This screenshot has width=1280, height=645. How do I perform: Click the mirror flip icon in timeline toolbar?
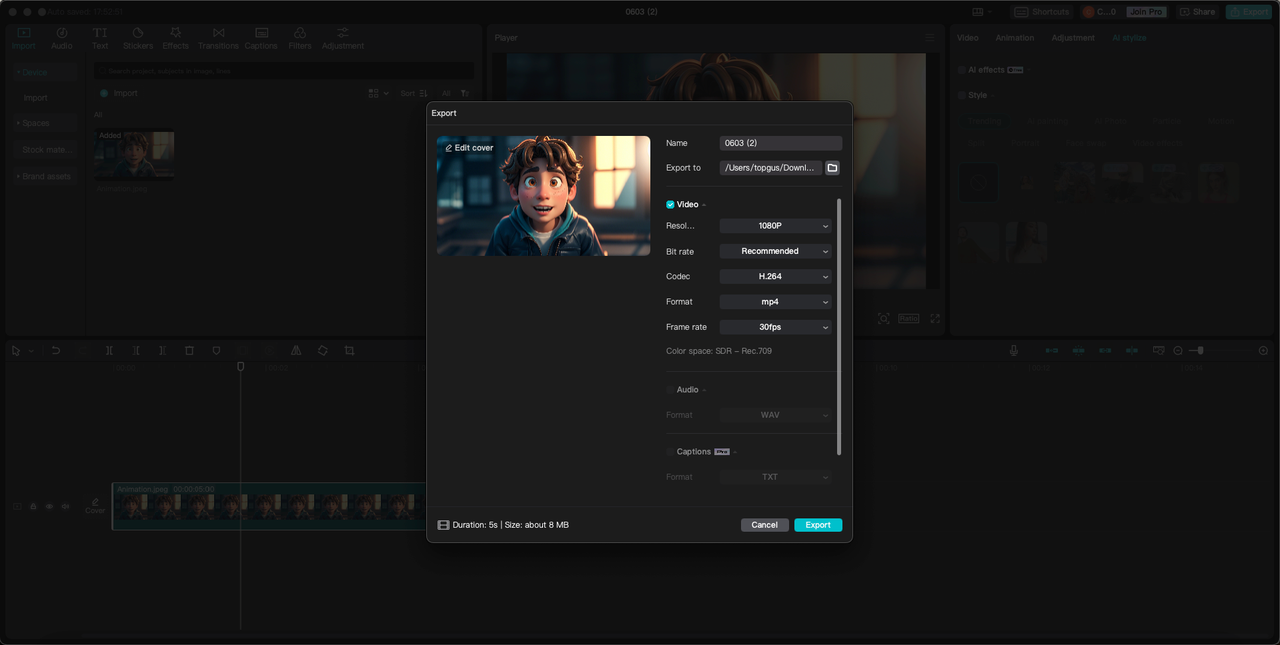296,351
